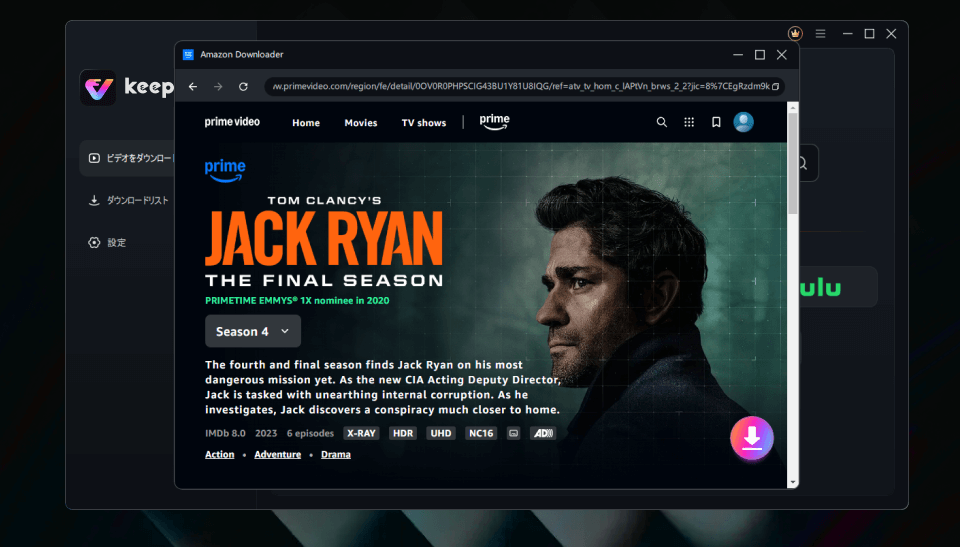960x547 pixels.
Task: Follow the Action genre link
Action: pos(219,455)
